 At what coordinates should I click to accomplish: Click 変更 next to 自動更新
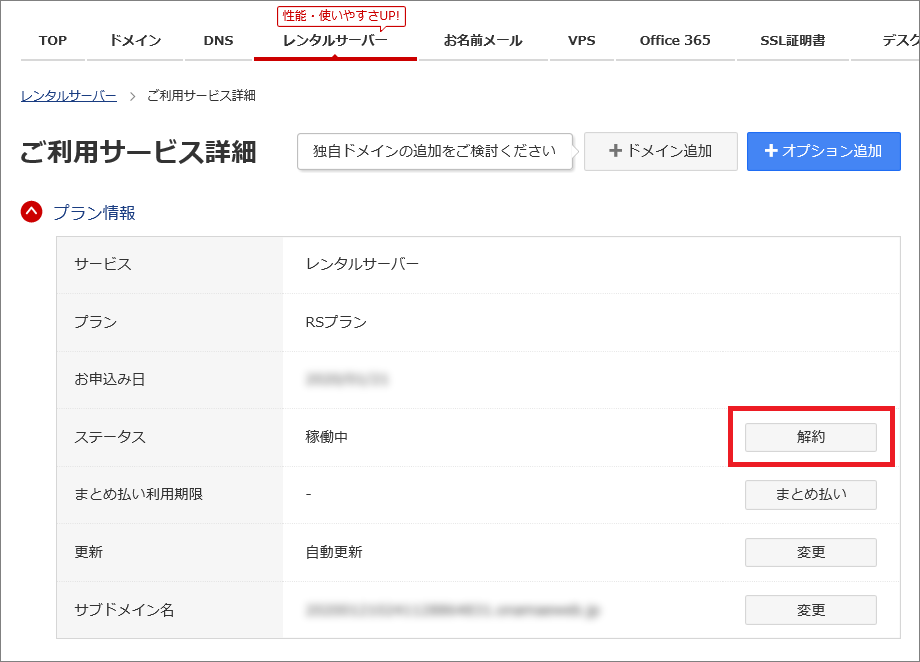(x=810, y=552)
